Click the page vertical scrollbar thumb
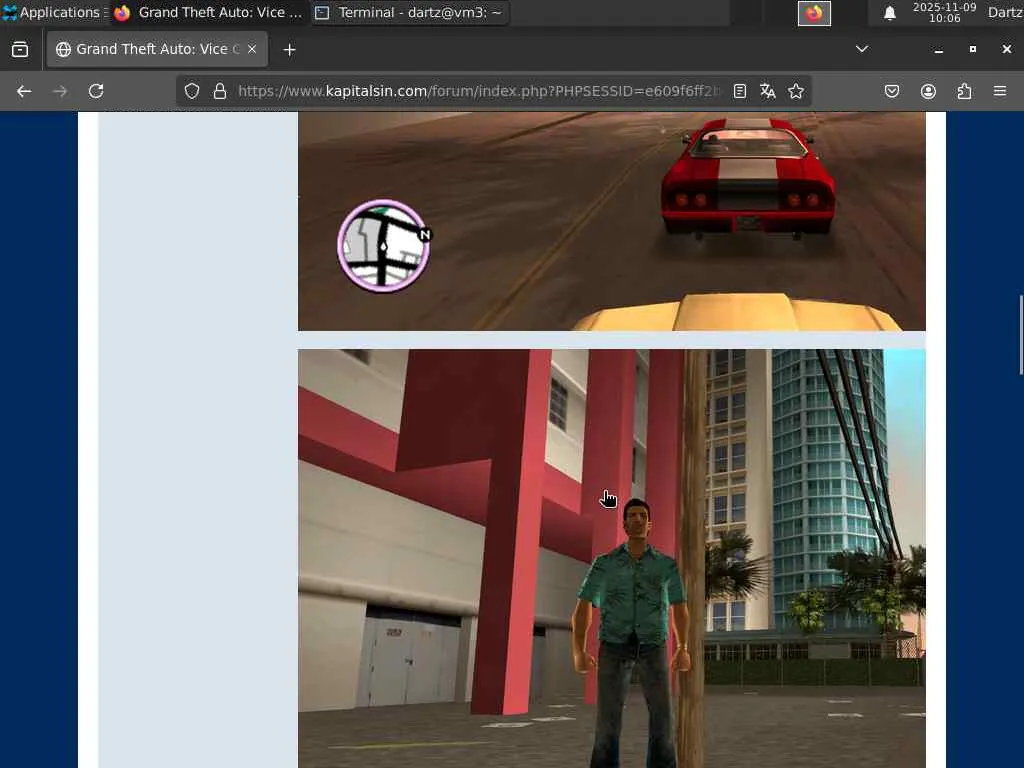The width and height of the screenshot is (1024, 768). click(x=1020, y=334)
